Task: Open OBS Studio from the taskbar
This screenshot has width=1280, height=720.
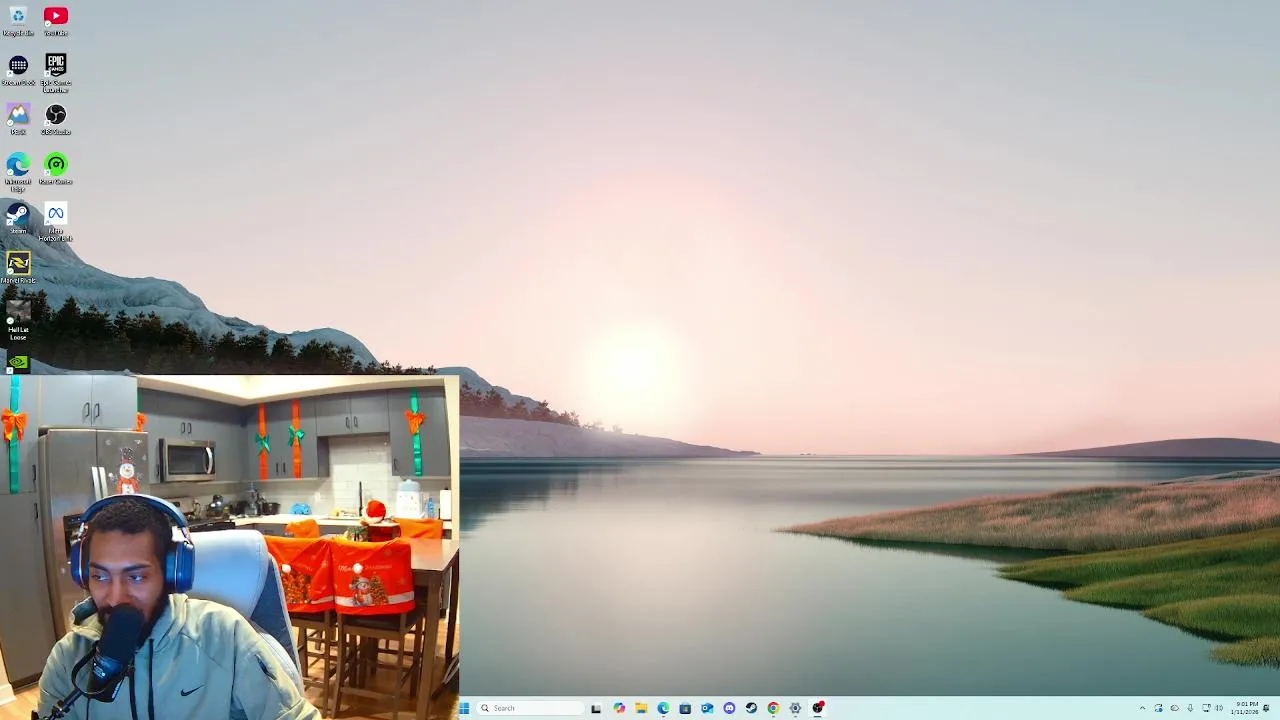Action: click(x=818, y=708)
